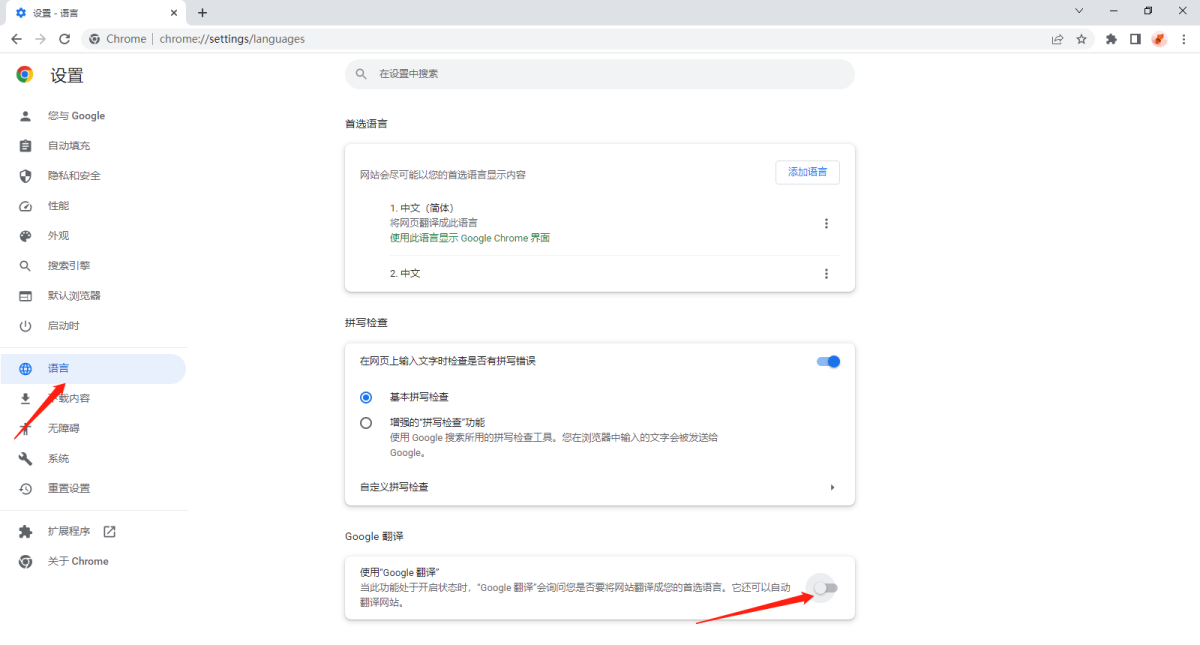Open more options for second 中文 language
Image resolution: width=1200 pixels, height=645 pixels.
coord(826,274)
